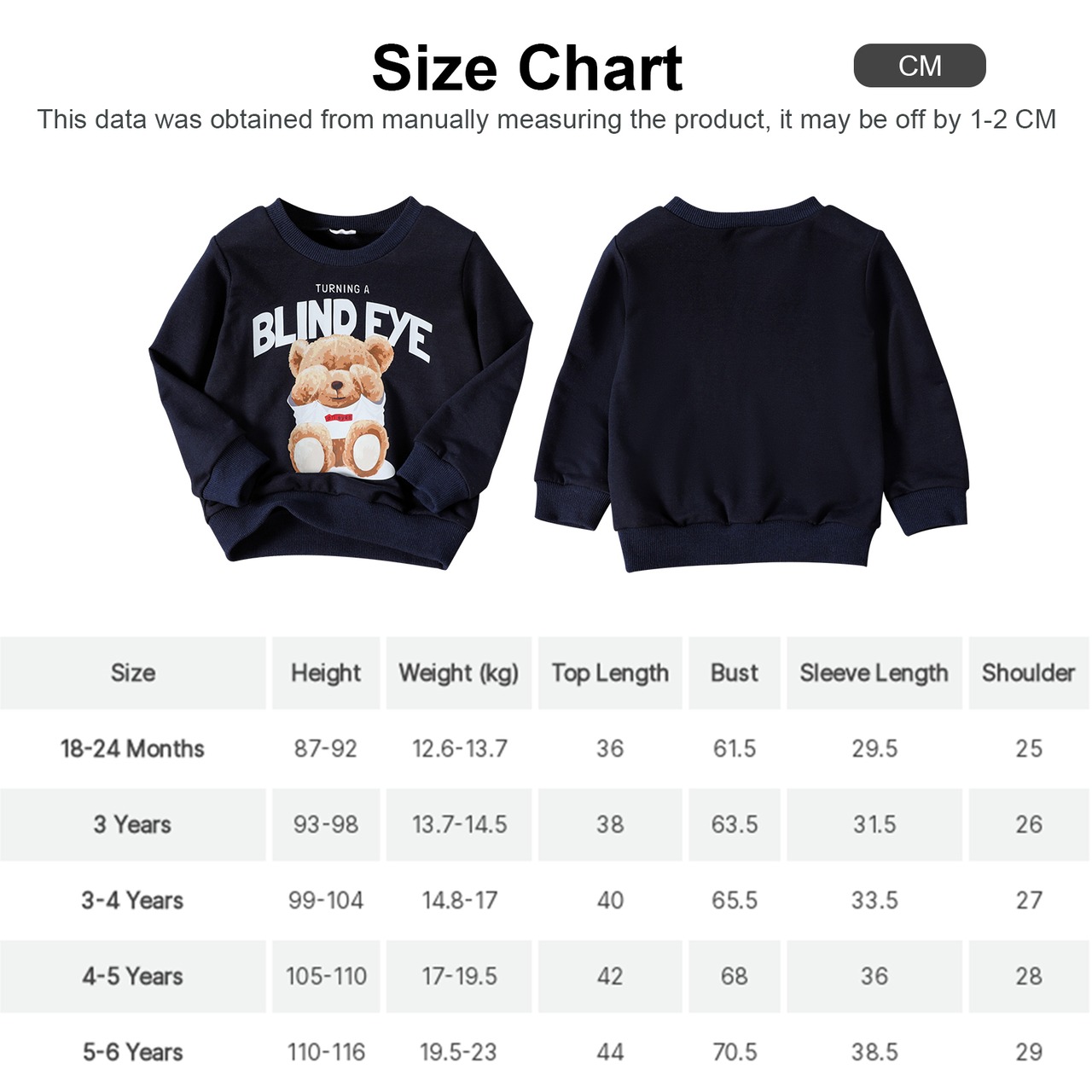Click the Weight (kg) column header

pyautogui.click(x=459, y=673)
